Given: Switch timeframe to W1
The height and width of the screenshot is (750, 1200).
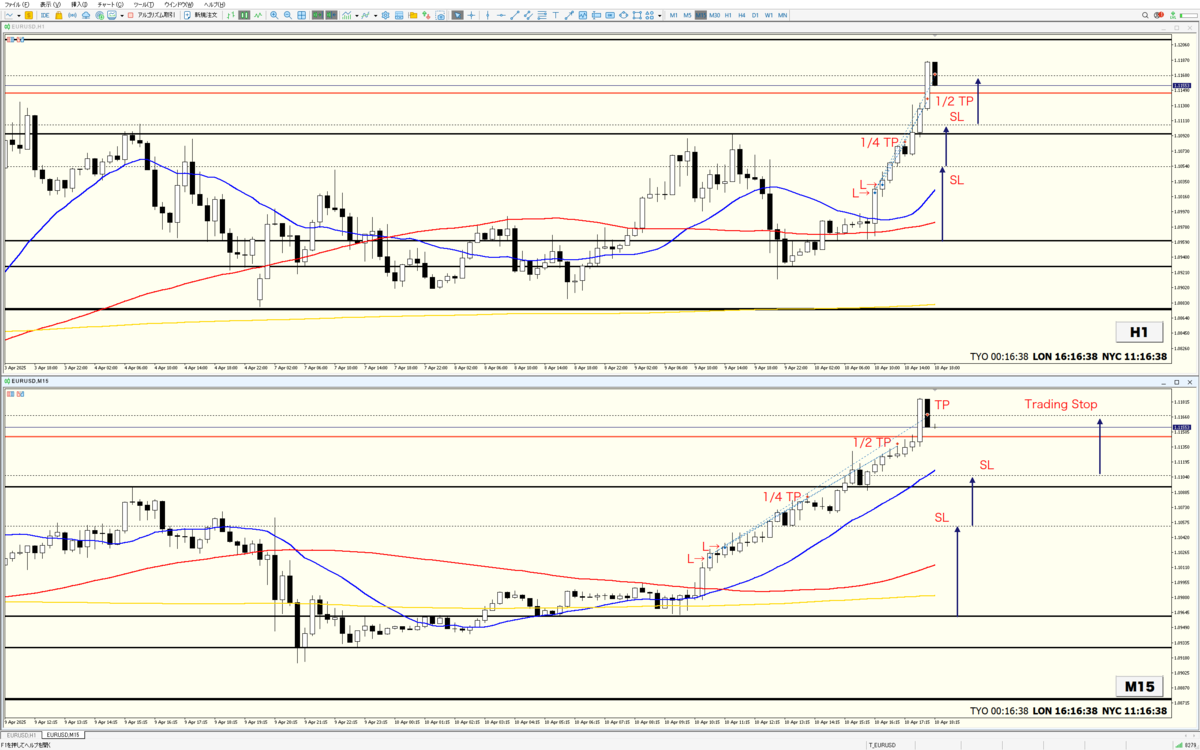Looking at the screenshot, I should coord(768,15).
